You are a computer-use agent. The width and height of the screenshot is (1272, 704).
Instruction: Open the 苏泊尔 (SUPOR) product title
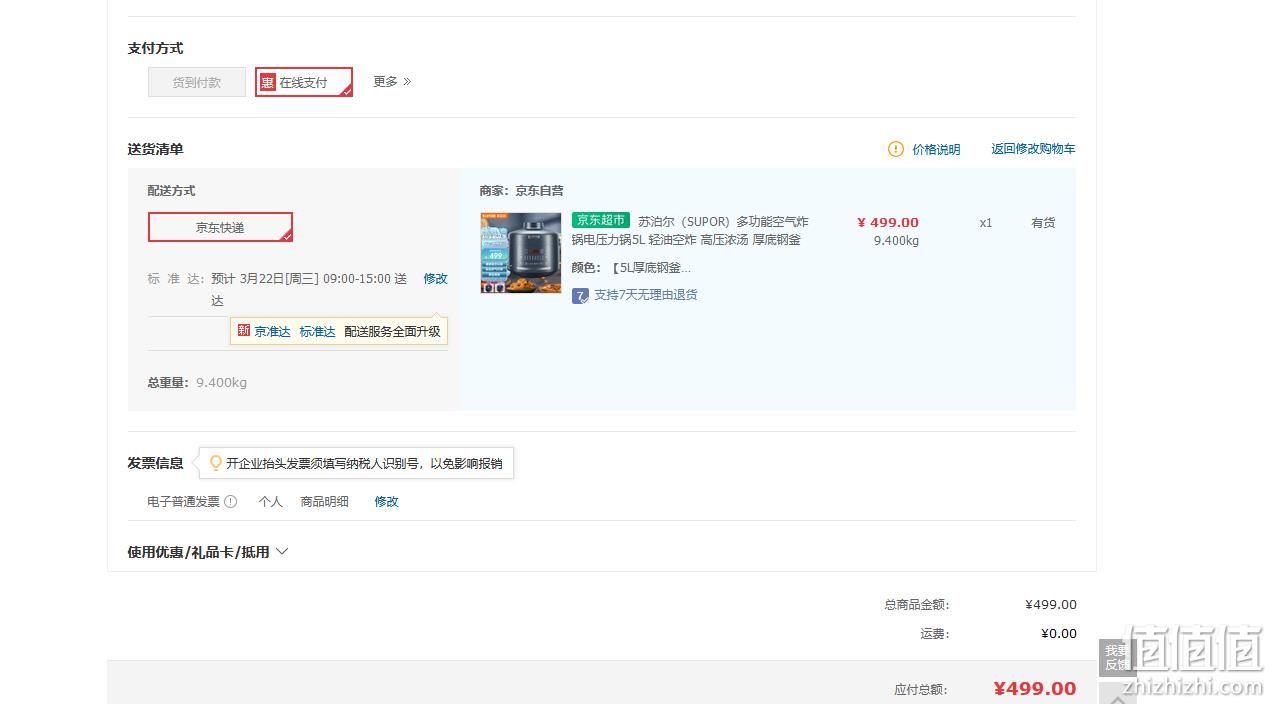690,231
